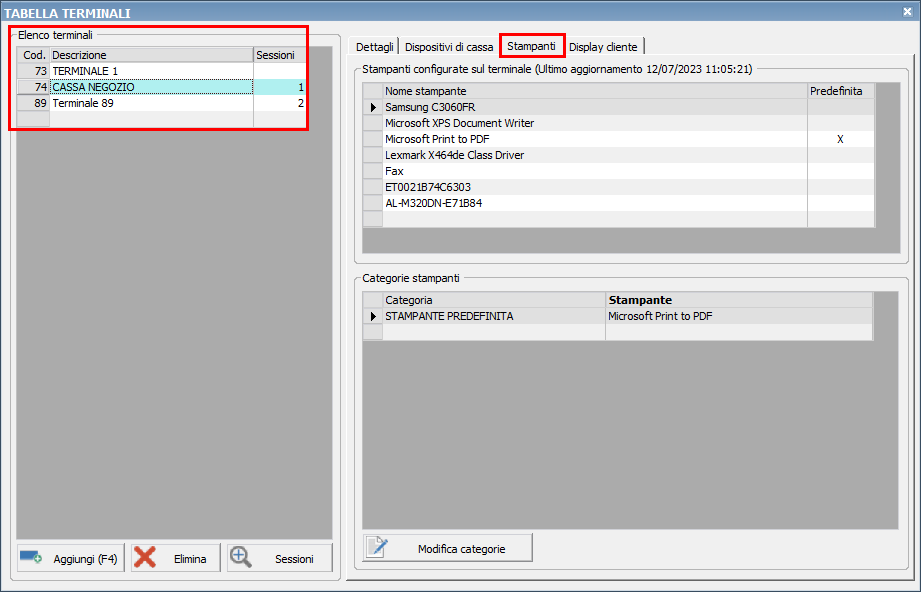
Task: Open the Dispositivi di cassa tab
Action: tap(449, 46)
